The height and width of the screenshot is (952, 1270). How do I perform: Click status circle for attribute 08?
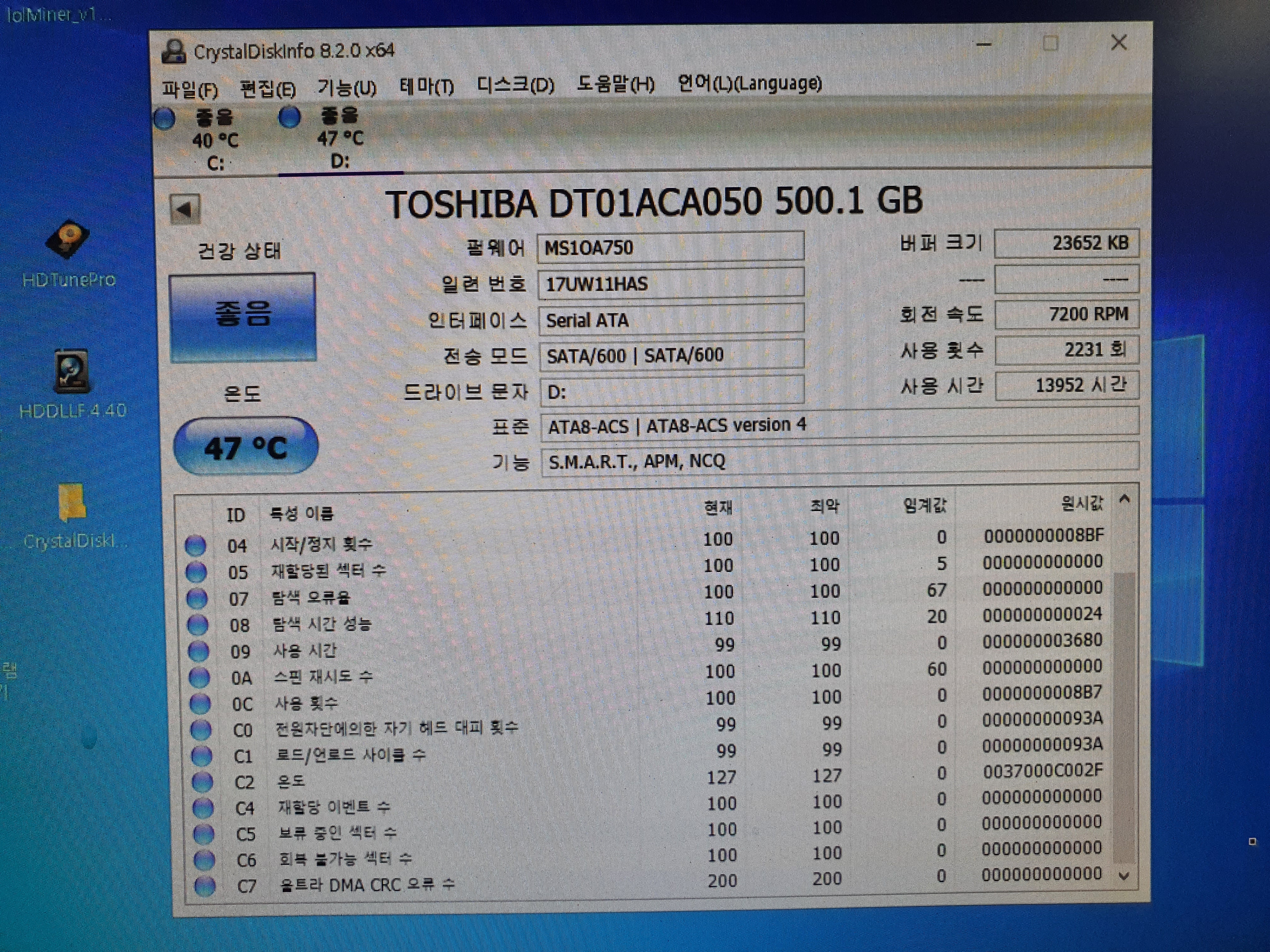click(197, 624)
